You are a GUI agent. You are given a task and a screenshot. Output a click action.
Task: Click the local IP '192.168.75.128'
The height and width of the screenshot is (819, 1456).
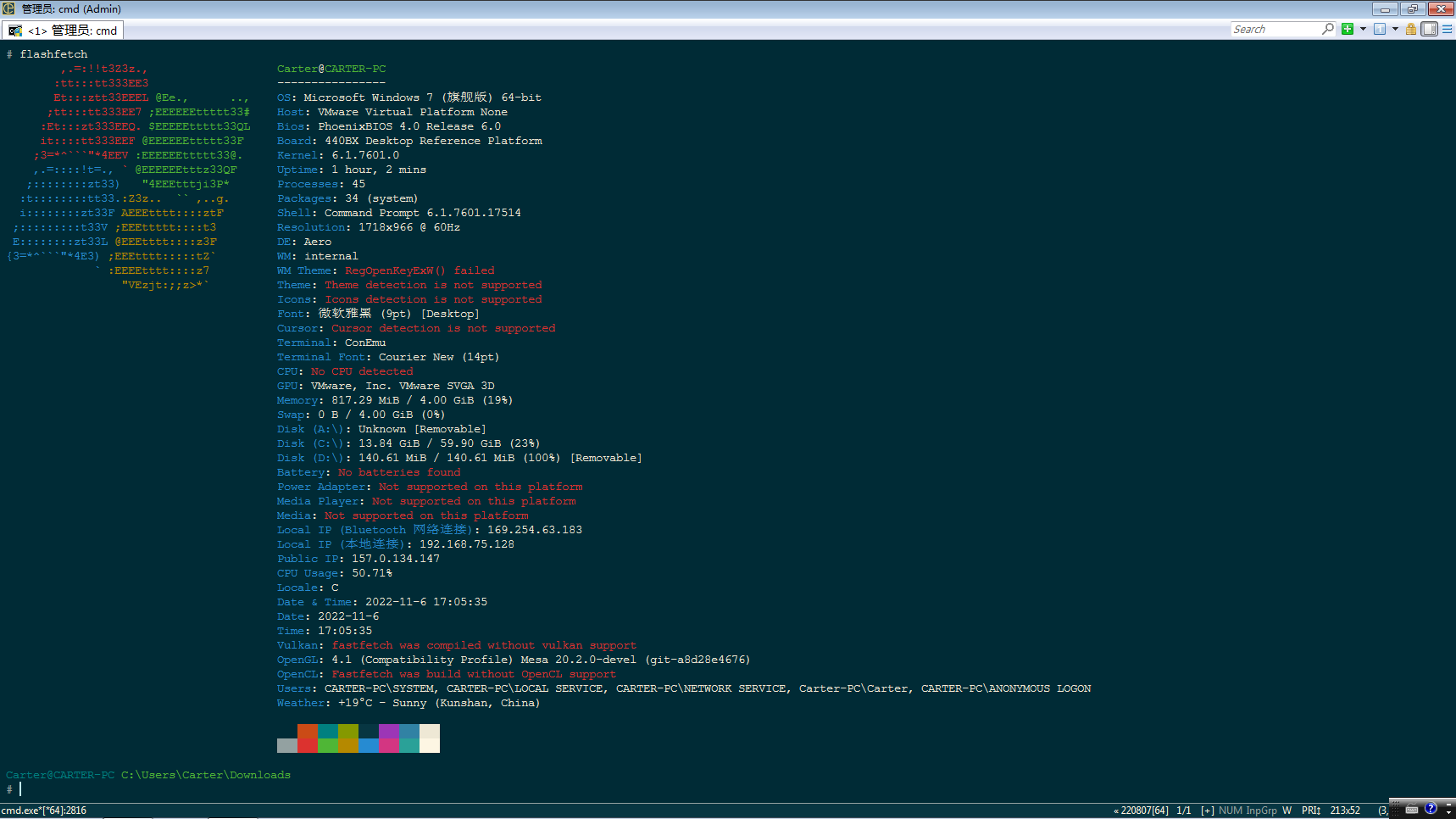[467, 544]
